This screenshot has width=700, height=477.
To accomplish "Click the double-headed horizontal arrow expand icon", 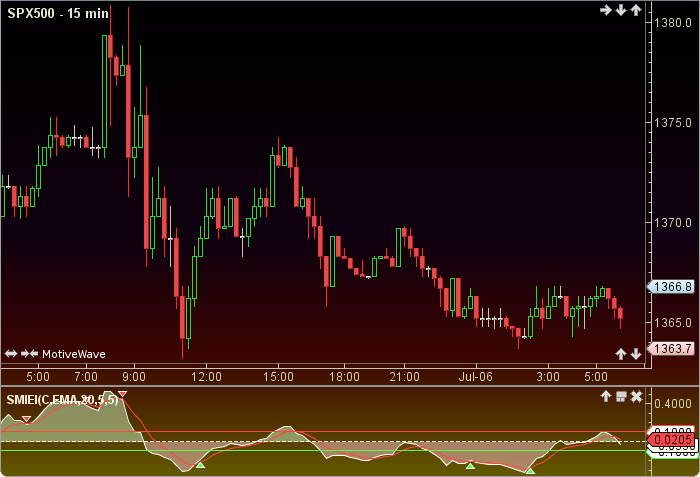I will (x=11, y=354).
